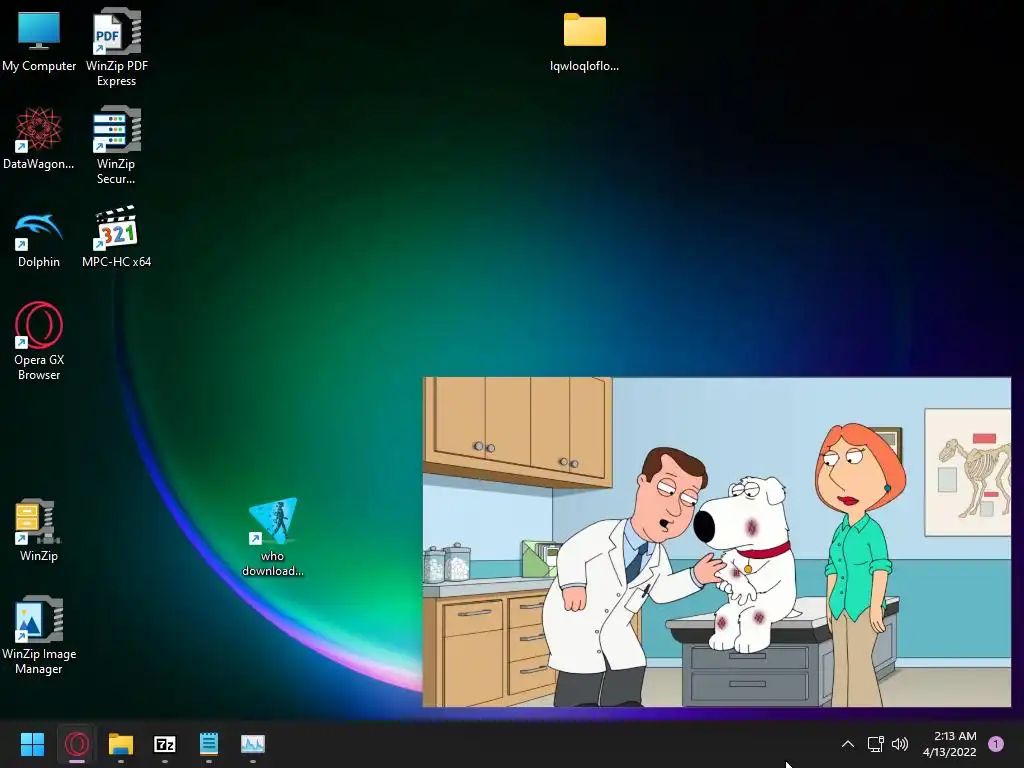Select the DataWagon desktop shortcut
The image size is (1024, 768).
[39, 138]
